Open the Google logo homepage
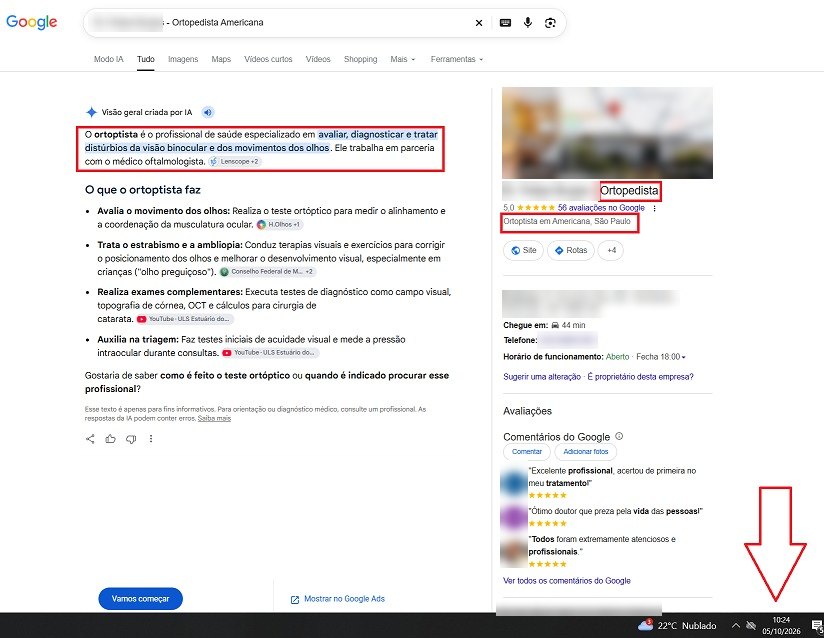The width and height of the screenshot is (824, 638). tap(32, 22)
